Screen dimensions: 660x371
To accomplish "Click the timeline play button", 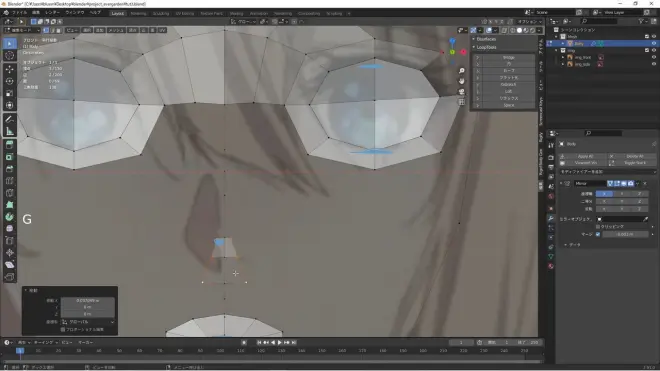I will click(x=279, y=343).
